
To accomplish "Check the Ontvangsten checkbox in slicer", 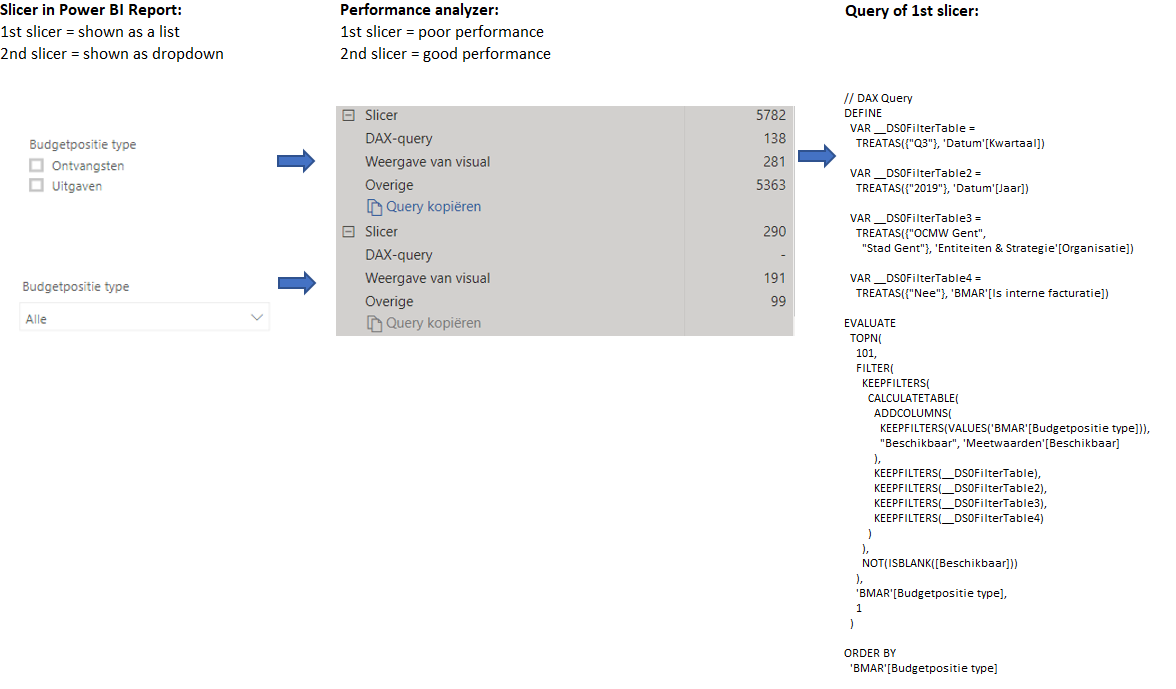I will point(36,165).
